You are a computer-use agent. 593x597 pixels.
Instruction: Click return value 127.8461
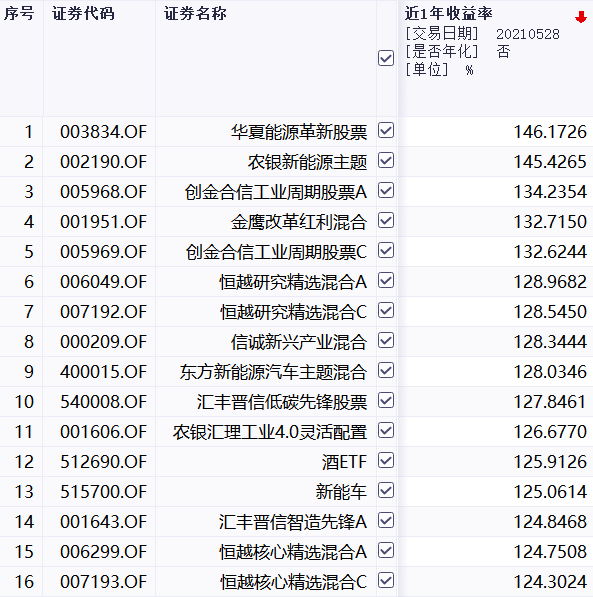click(x=550, y=402)
